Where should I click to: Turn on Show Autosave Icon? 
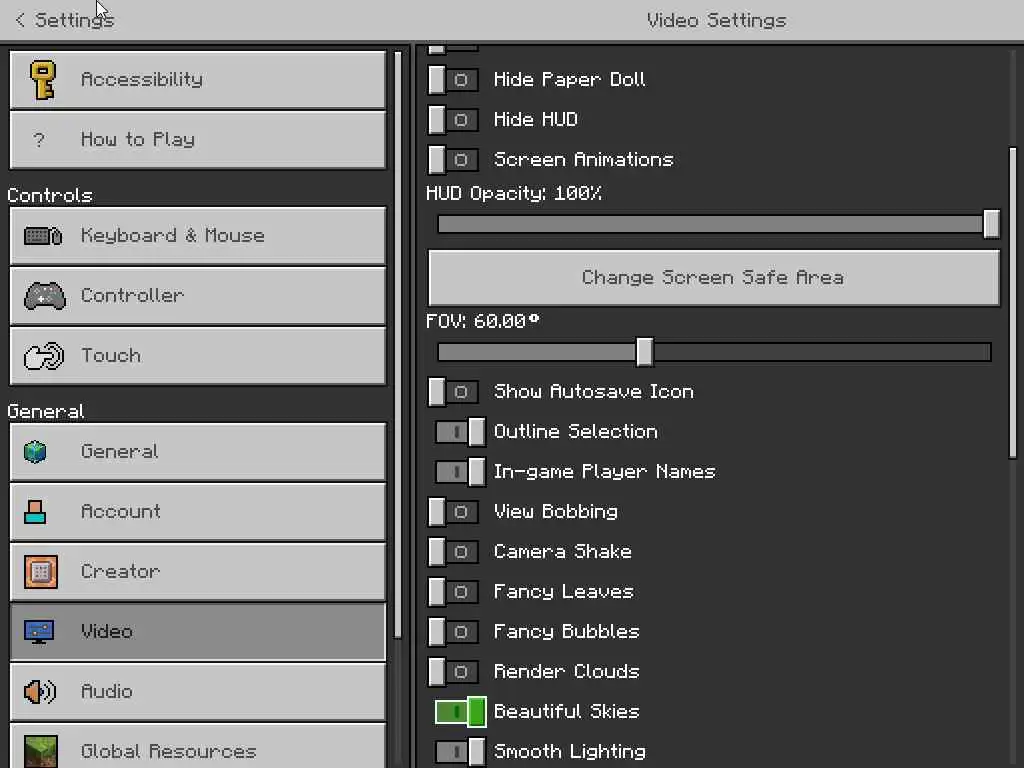pos(453,392)
